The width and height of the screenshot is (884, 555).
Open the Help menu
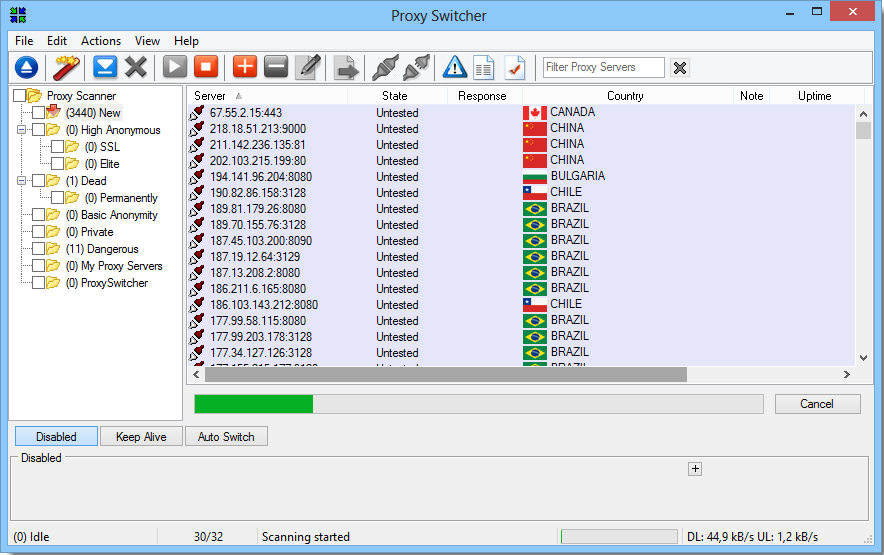[186, 41]
